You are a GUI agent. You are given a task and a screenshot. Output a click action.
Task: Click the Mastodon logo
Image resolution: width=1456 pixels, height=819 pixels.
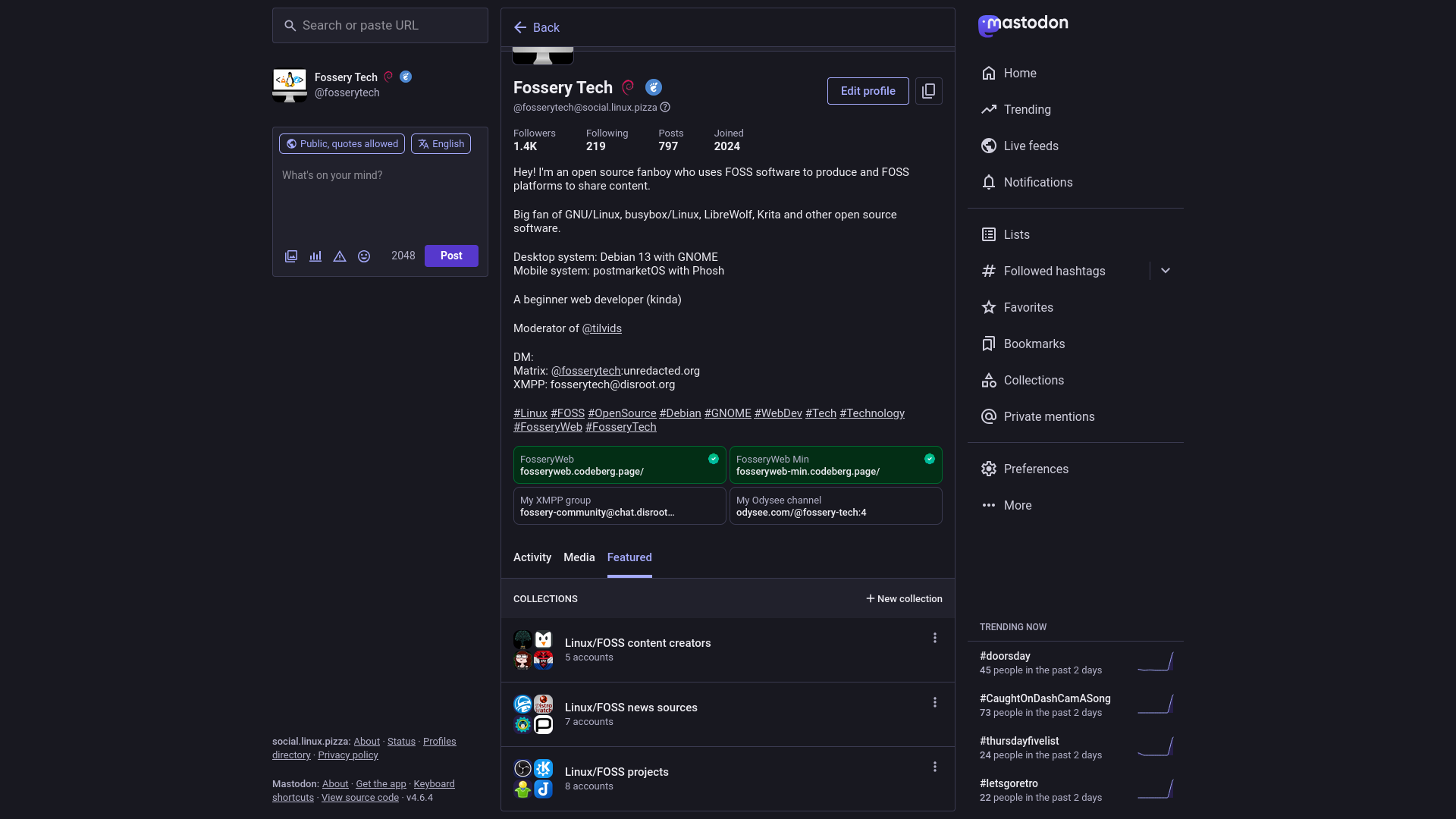(1023, 25)
